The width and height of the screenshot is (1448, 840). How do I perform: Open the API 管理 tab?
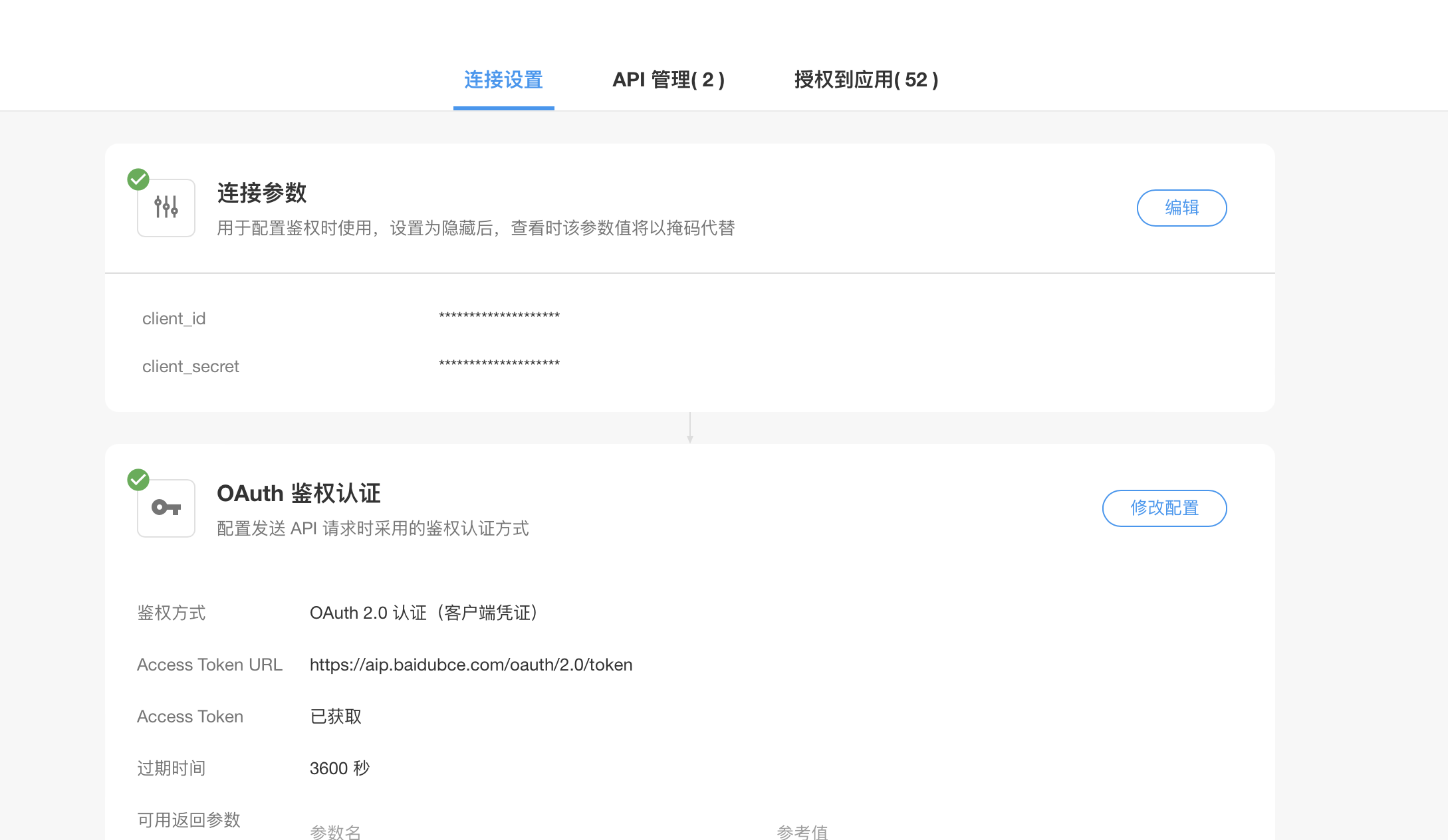(668, 80)
